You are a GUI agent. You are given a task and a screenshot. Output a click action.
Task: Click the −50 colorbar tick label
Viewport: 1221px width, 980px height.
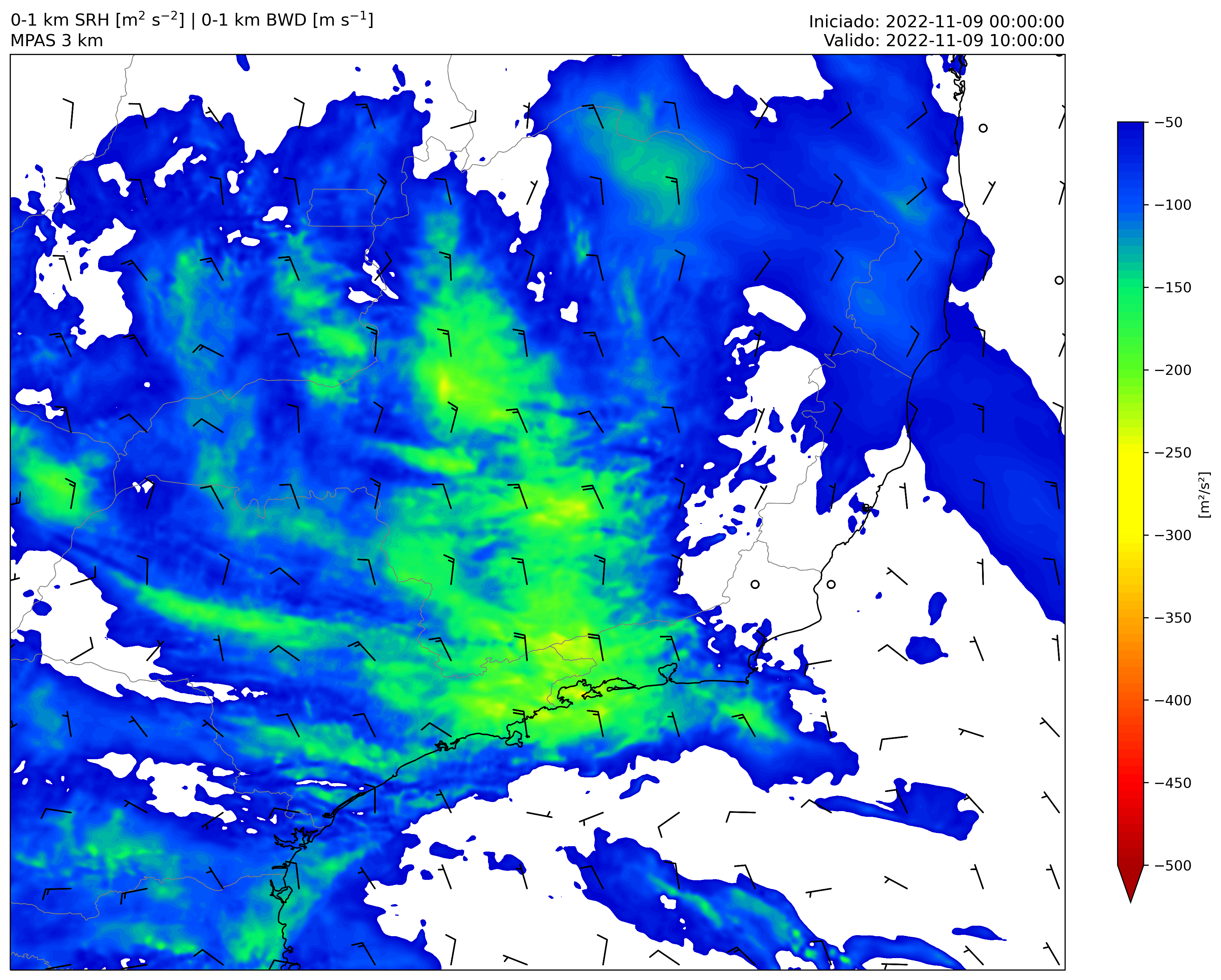[x=1168, y=122]
